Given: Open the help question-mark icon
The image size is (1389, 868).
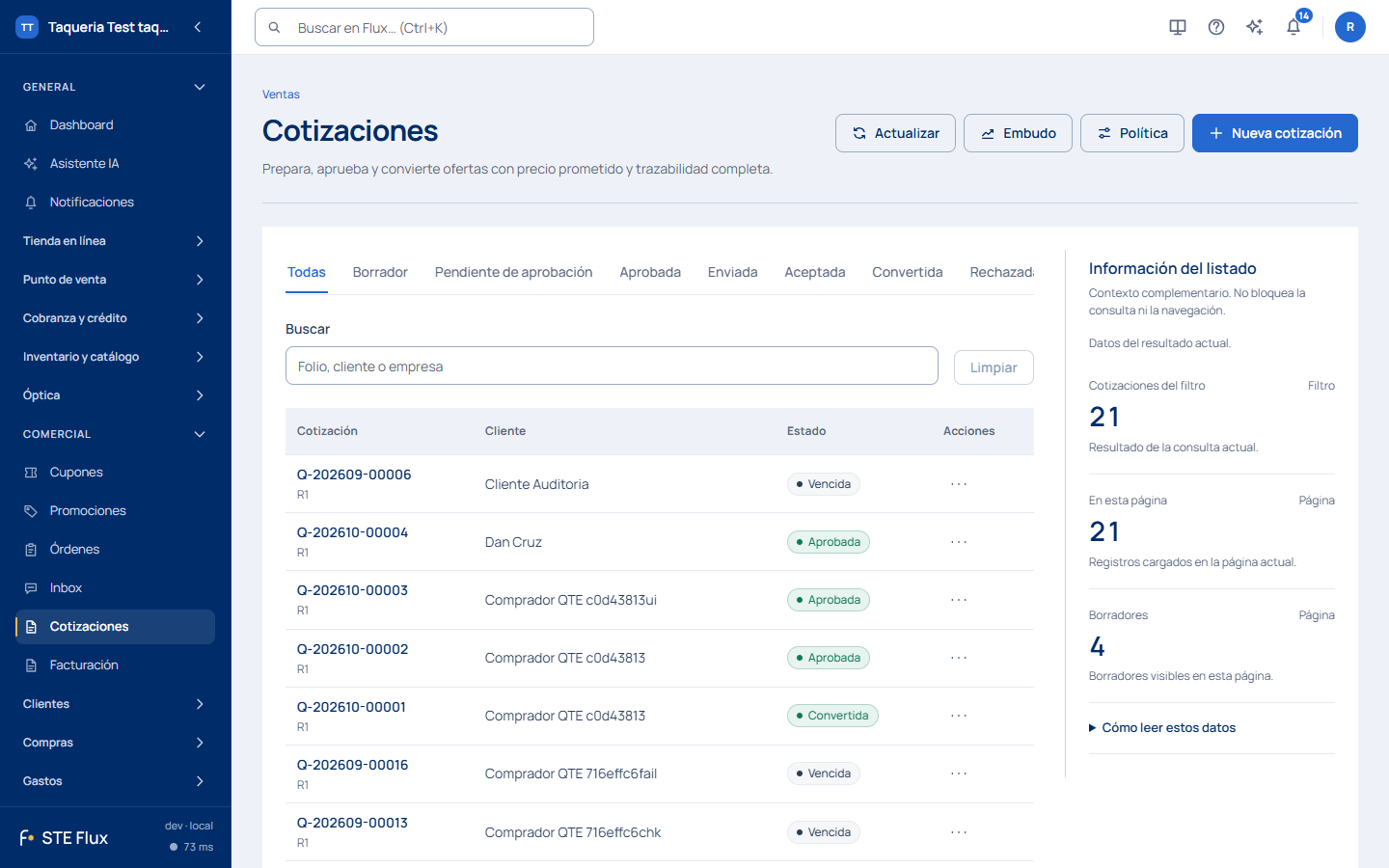Looking at the screenshot, I should (1216, 27).
